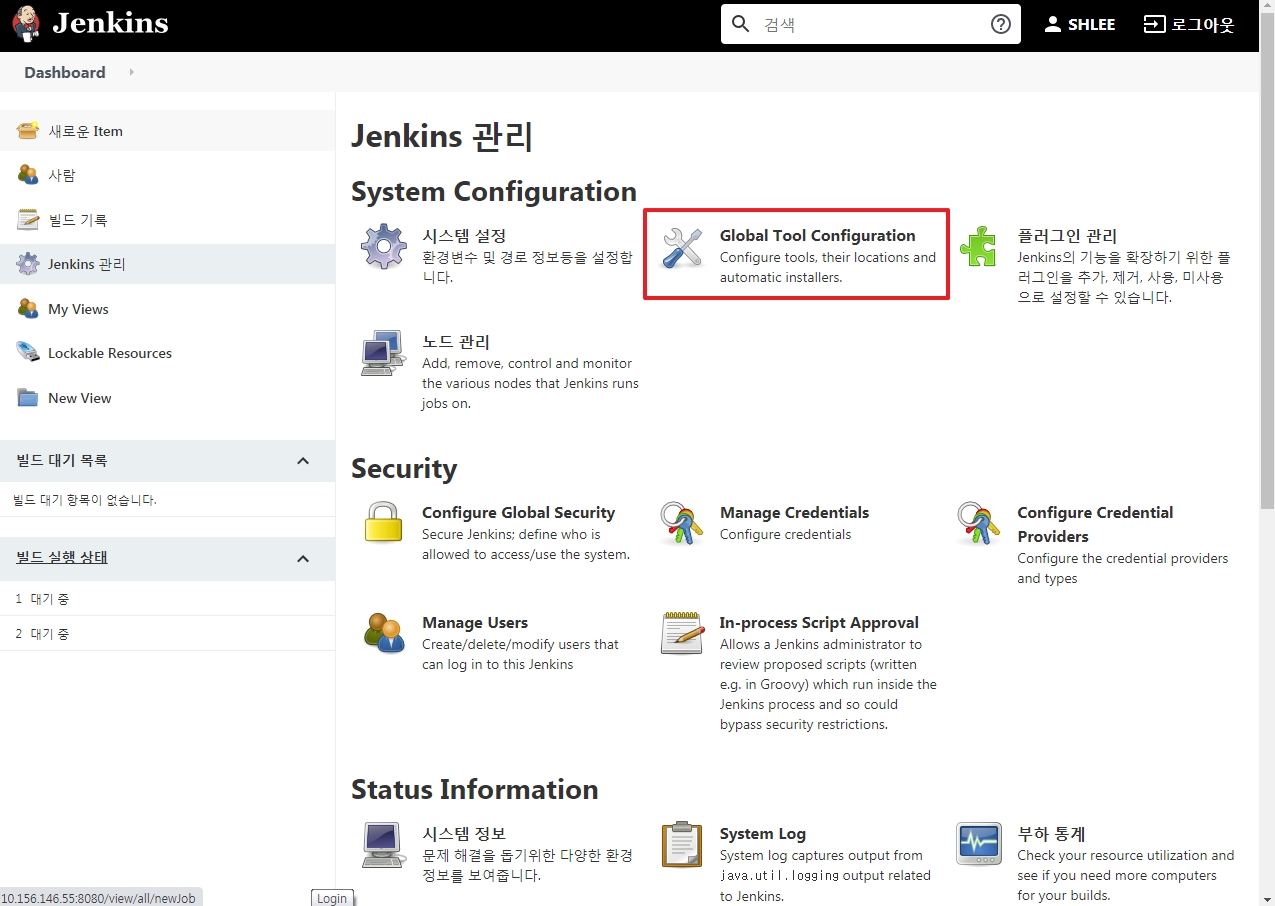Open In-process Script Approval link
This screenshot has width=1275, height=906.
tap(819, 623)
